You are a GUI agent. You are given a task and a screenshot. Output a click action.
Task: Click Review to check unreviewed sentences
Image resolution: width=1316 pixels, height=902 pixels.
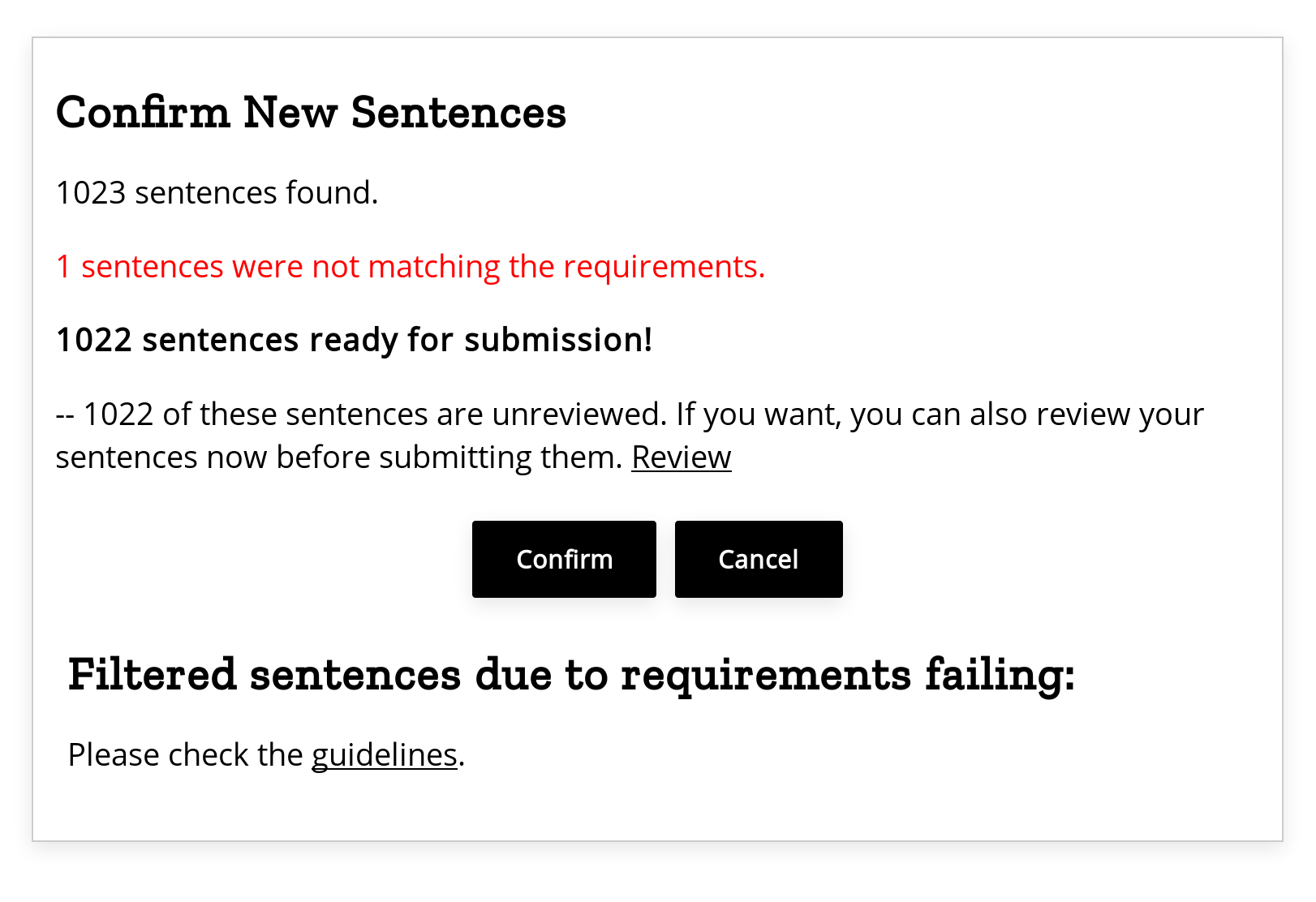tap(682, 457)
